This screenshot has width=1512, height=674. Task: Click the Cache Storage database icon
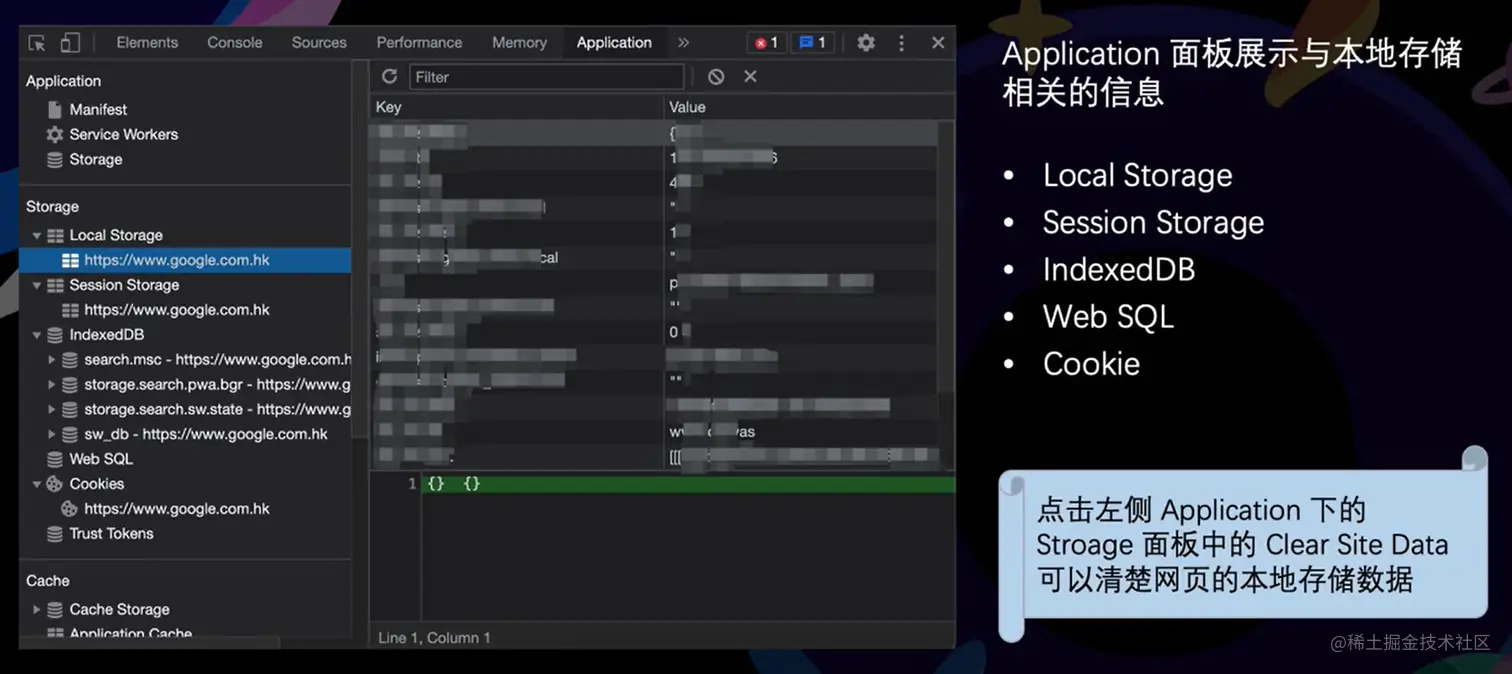55,610
